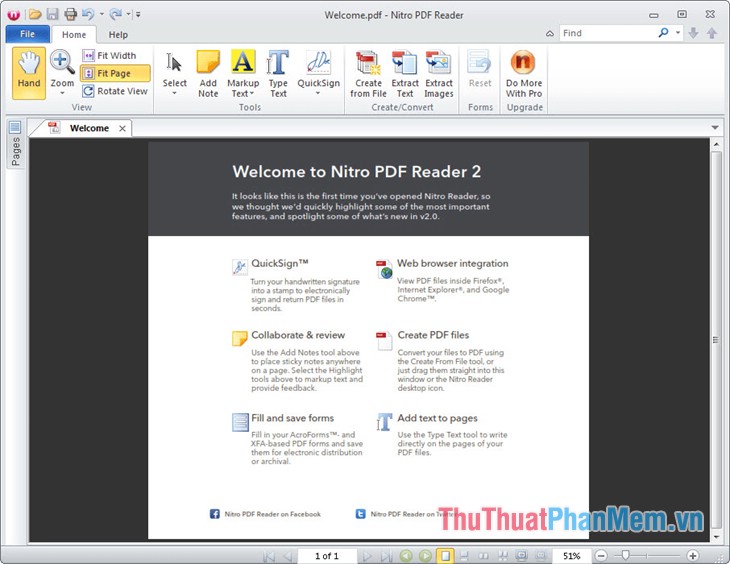The image size is (730, 564).
Task: Open the Pages side panel
Action: pos(15,143)
